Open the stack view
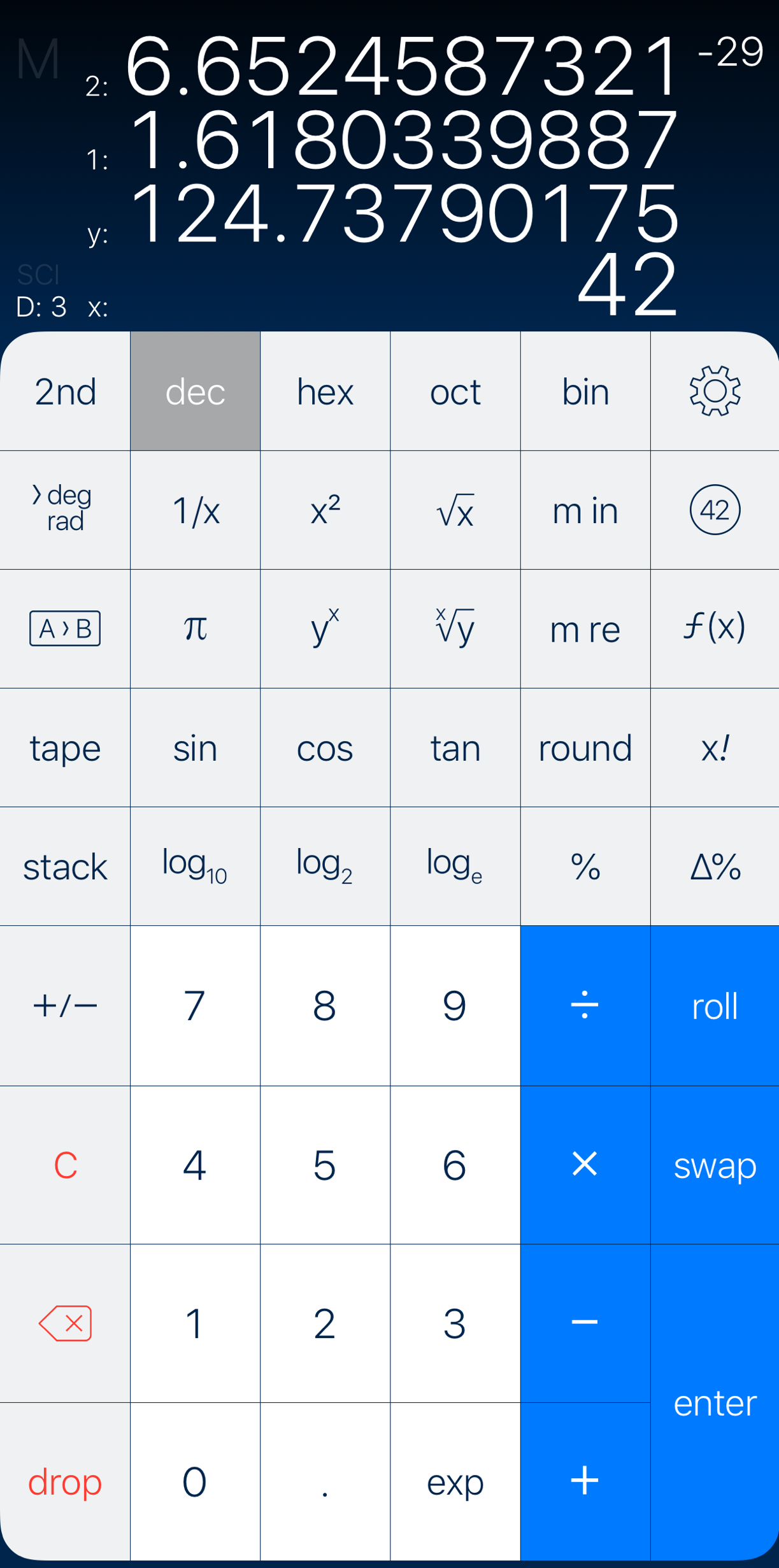This screenshot has width=779, height=1568. click(x=65, y=866)
